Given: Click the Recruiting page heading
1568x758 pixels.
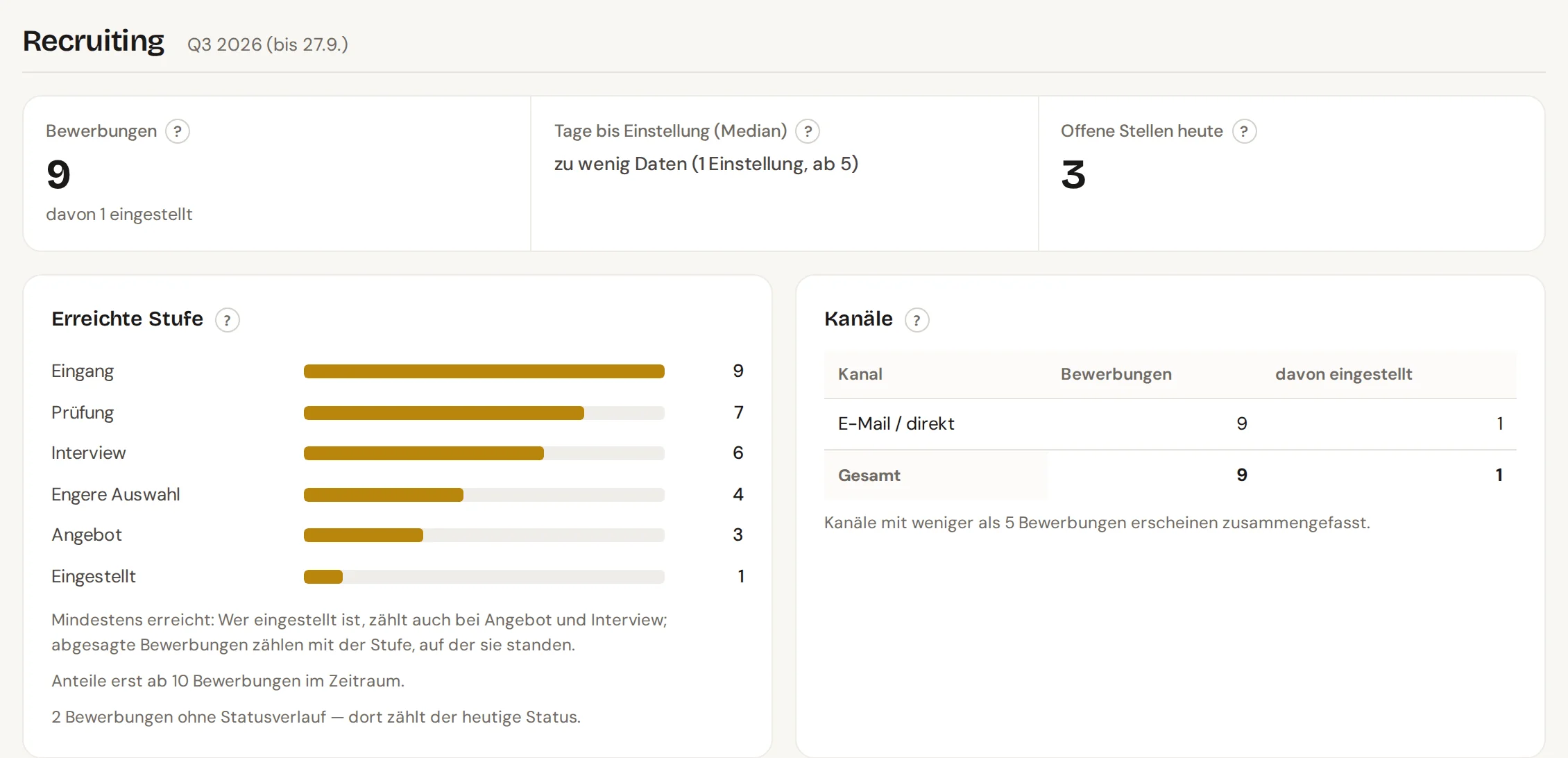Looking at the screenshot, I should (94, 41).
